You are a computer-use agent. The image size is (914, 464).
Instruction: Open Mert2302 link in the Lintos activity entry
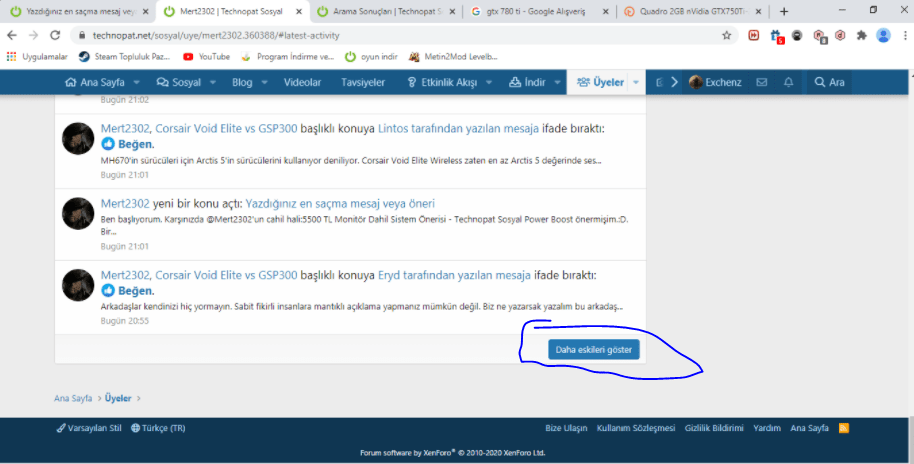coord(125,128)
